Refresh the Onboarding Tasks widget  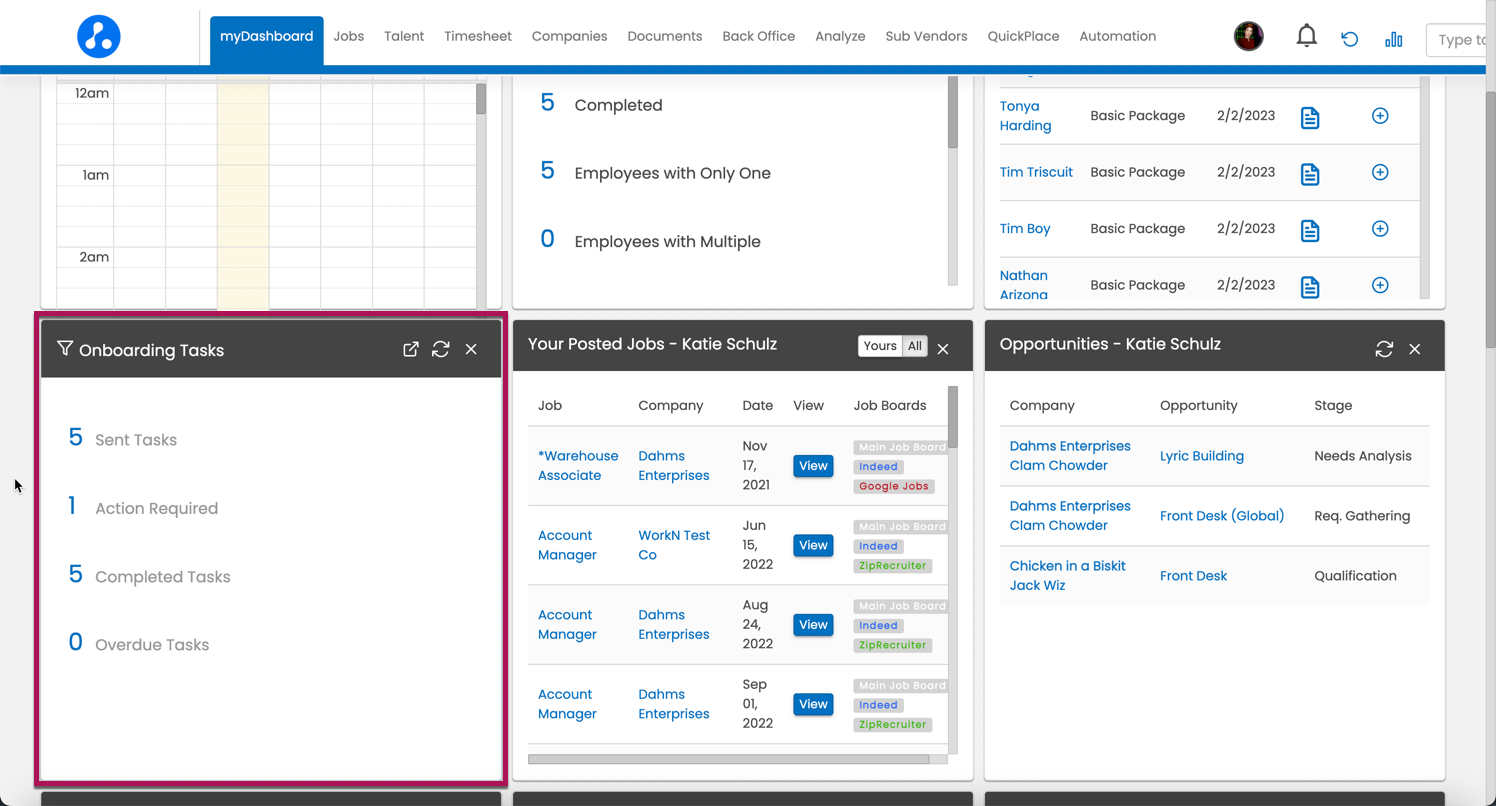point(441,349)
